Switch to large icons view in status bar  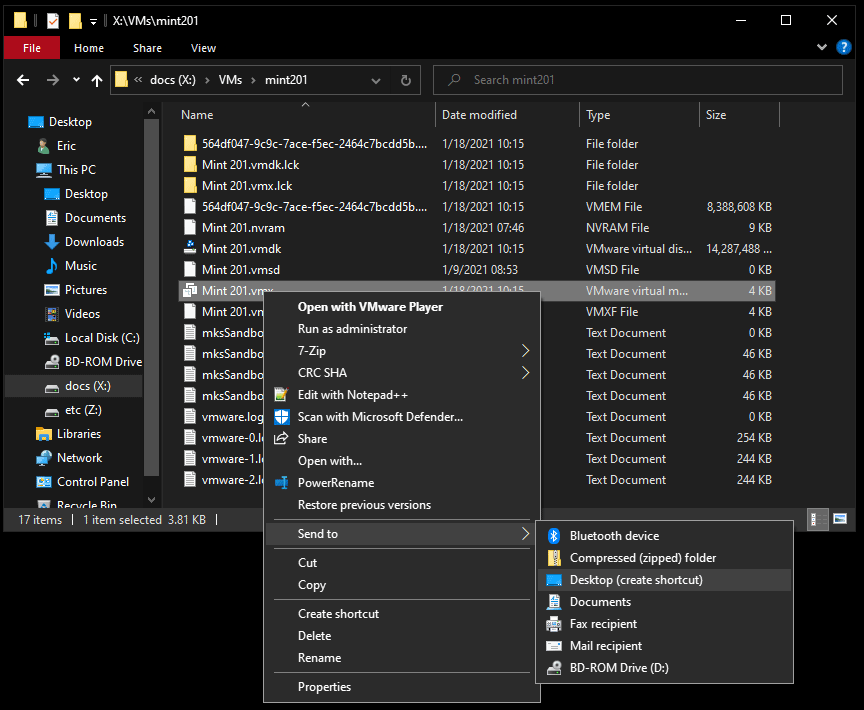pos(840,519)
